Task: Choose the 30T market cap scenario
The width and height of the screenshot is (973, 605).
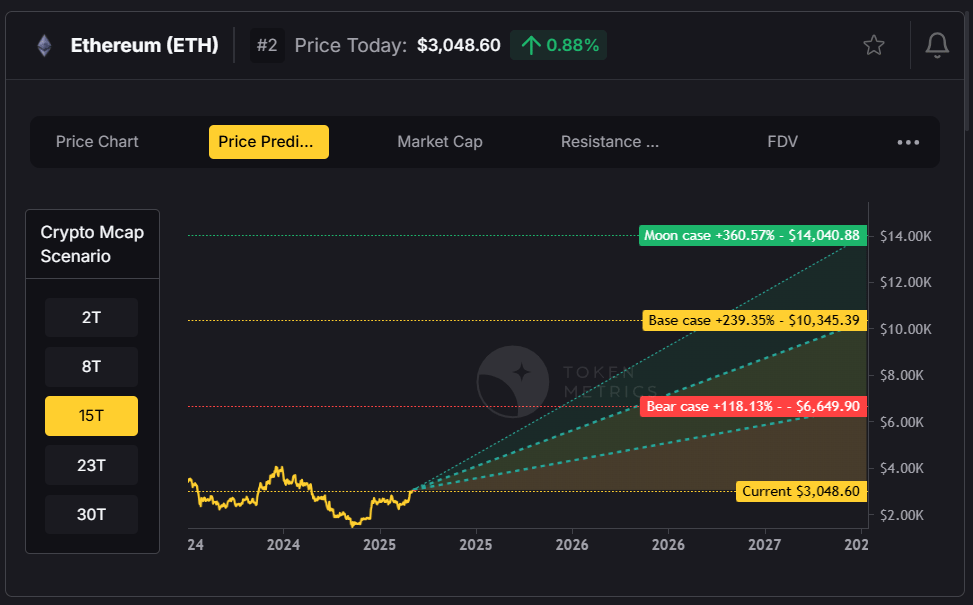Action: pos(91,514)
